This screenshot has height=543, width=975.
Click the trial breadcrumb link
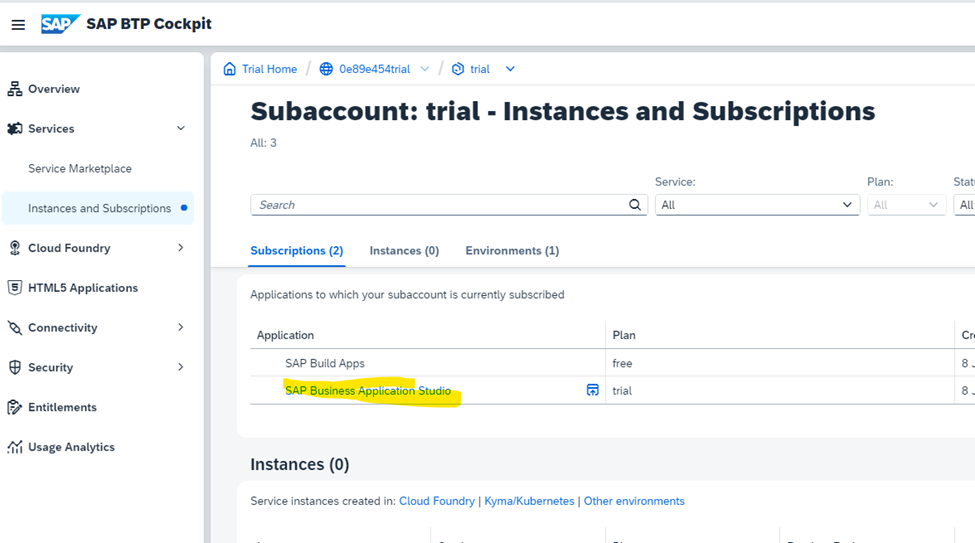tap(479, 69)
